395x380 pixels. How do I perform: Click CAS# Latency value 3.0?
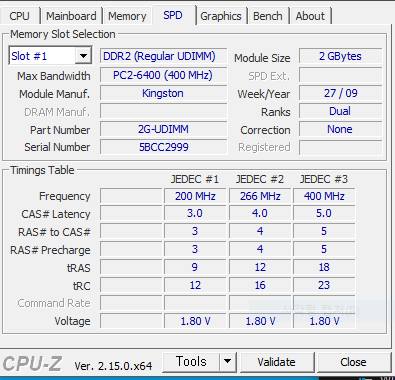tap(195, 213)
